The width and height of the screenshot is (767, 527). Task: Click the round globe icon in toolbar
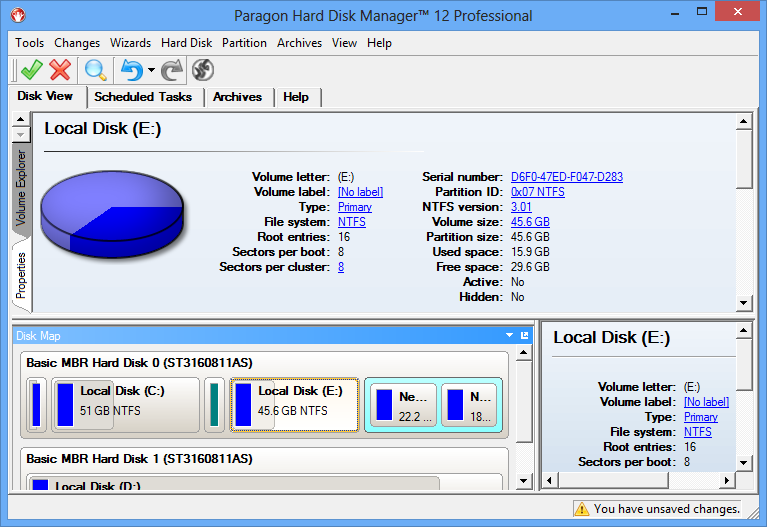[x=203, y=69]
